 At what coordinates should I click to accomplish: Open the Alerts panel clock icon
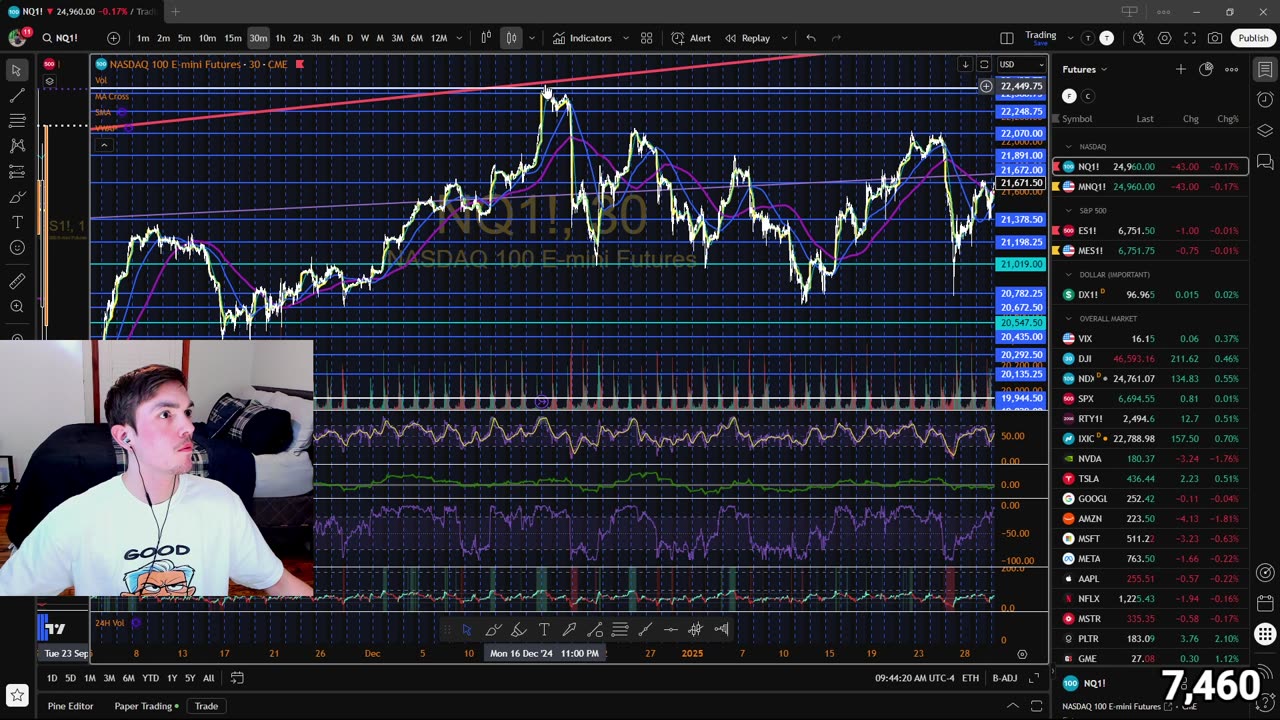click(1265, 100)
